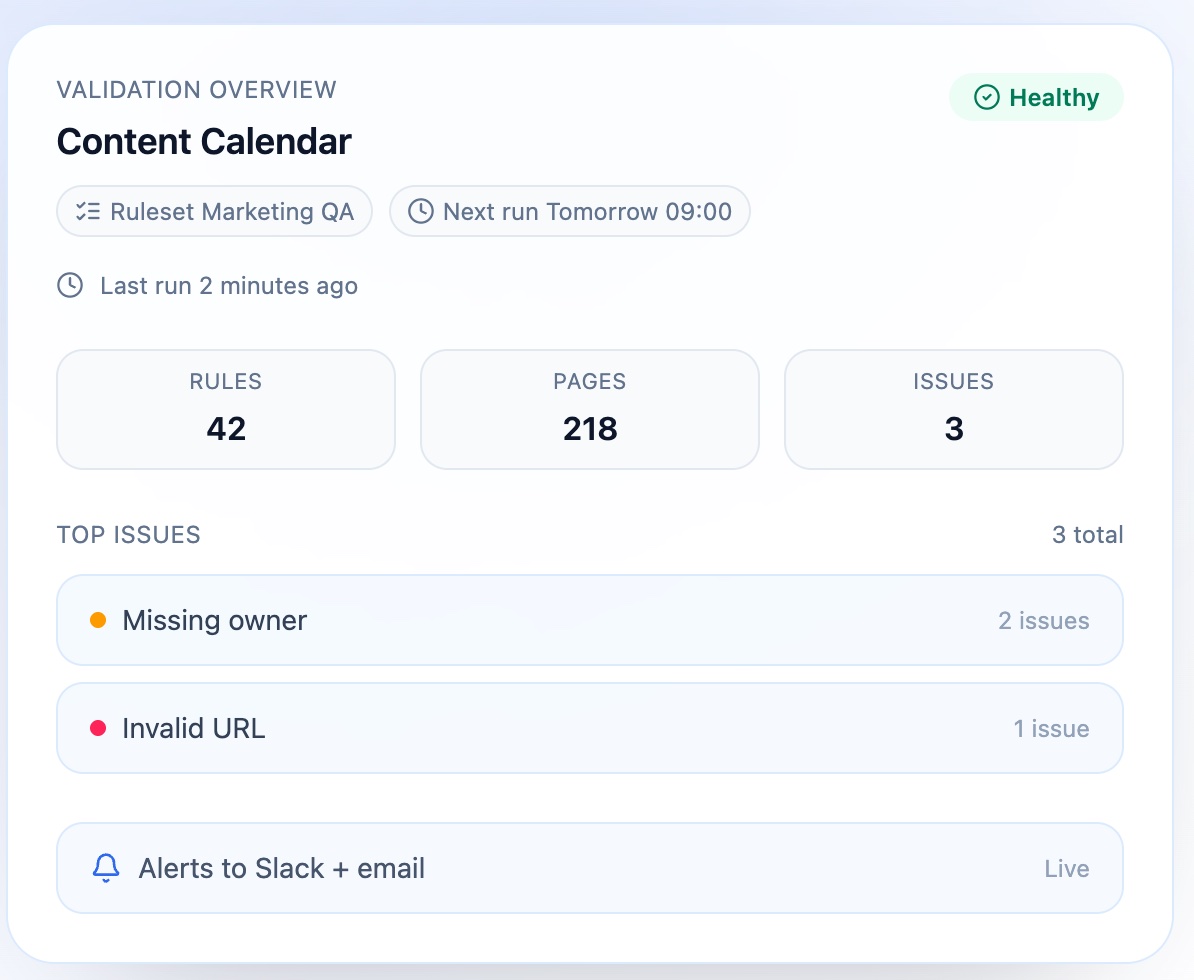This screenshot has height=980, width=1194.
Task: Click the checklist icon beside Ruleset Marketing QA
Action: 88,212
